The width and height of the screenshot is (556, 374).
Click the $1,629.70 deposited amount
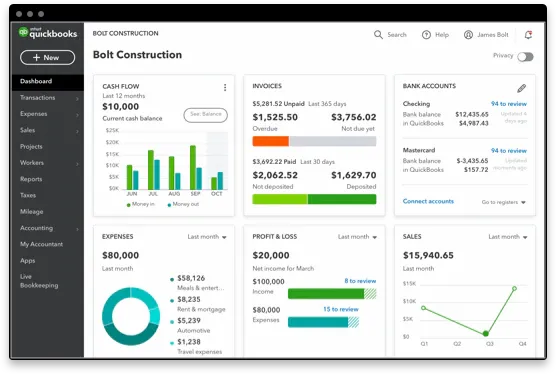point(354,175)
